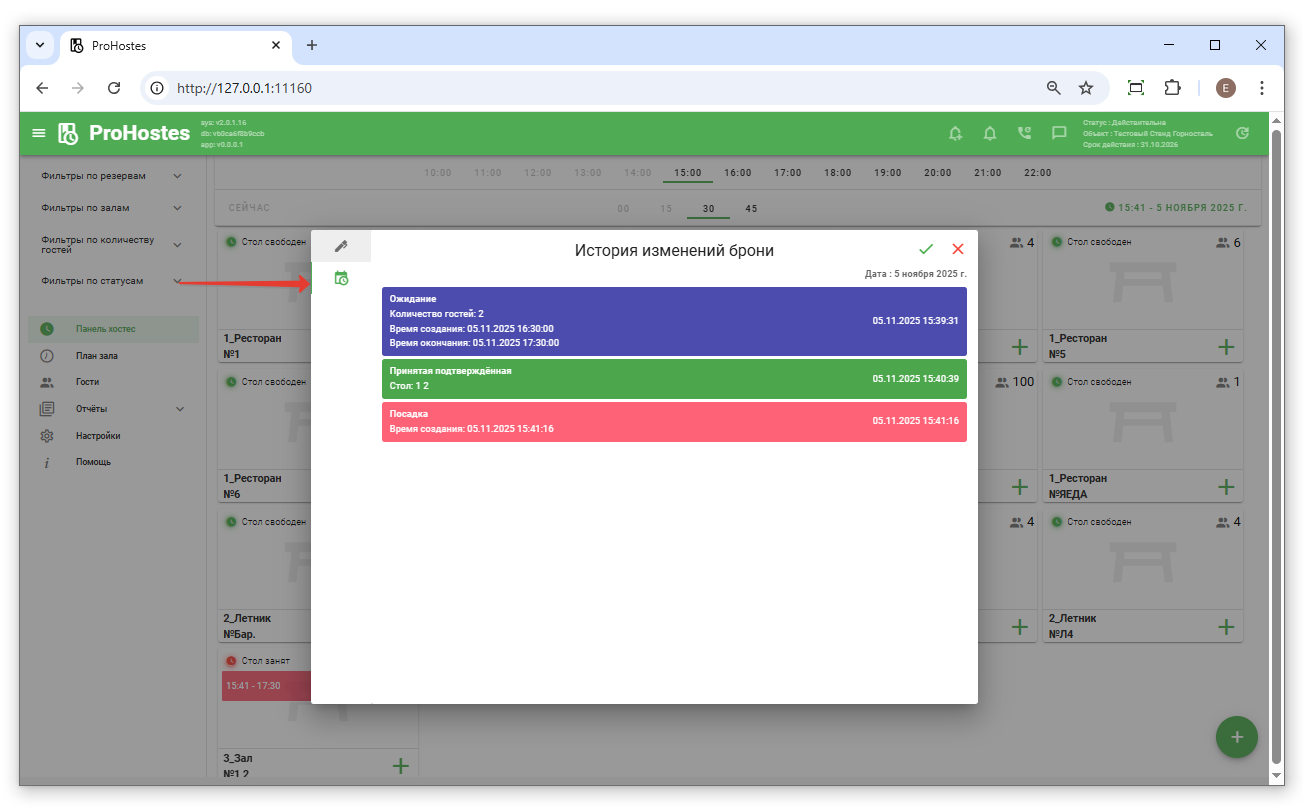Select the booking history calendar icon
The width and height of the screenshot is (1303, 808).
coord(341,279)
